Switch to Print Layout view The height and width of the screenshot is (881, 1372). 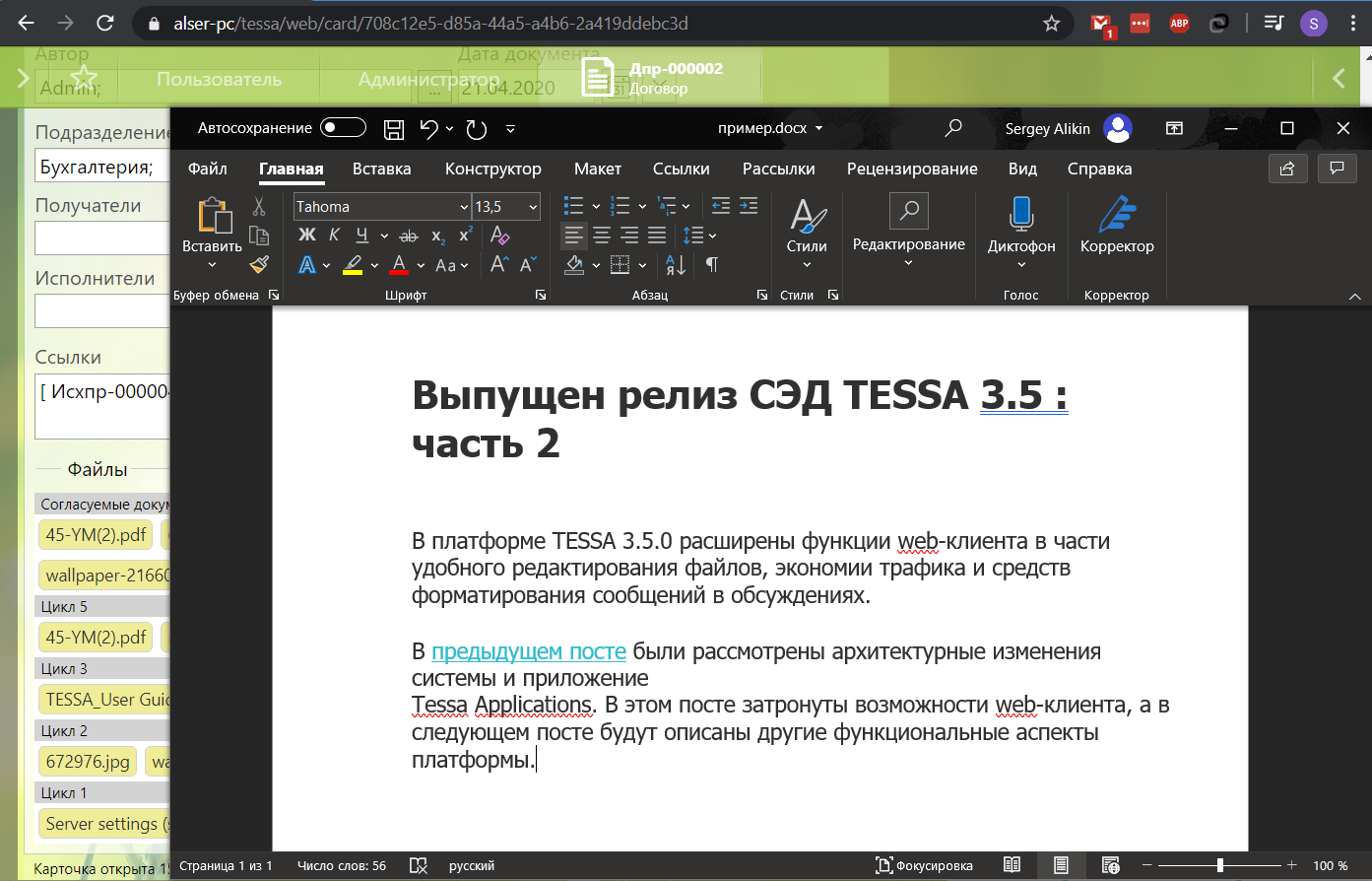click(1061, 865)
